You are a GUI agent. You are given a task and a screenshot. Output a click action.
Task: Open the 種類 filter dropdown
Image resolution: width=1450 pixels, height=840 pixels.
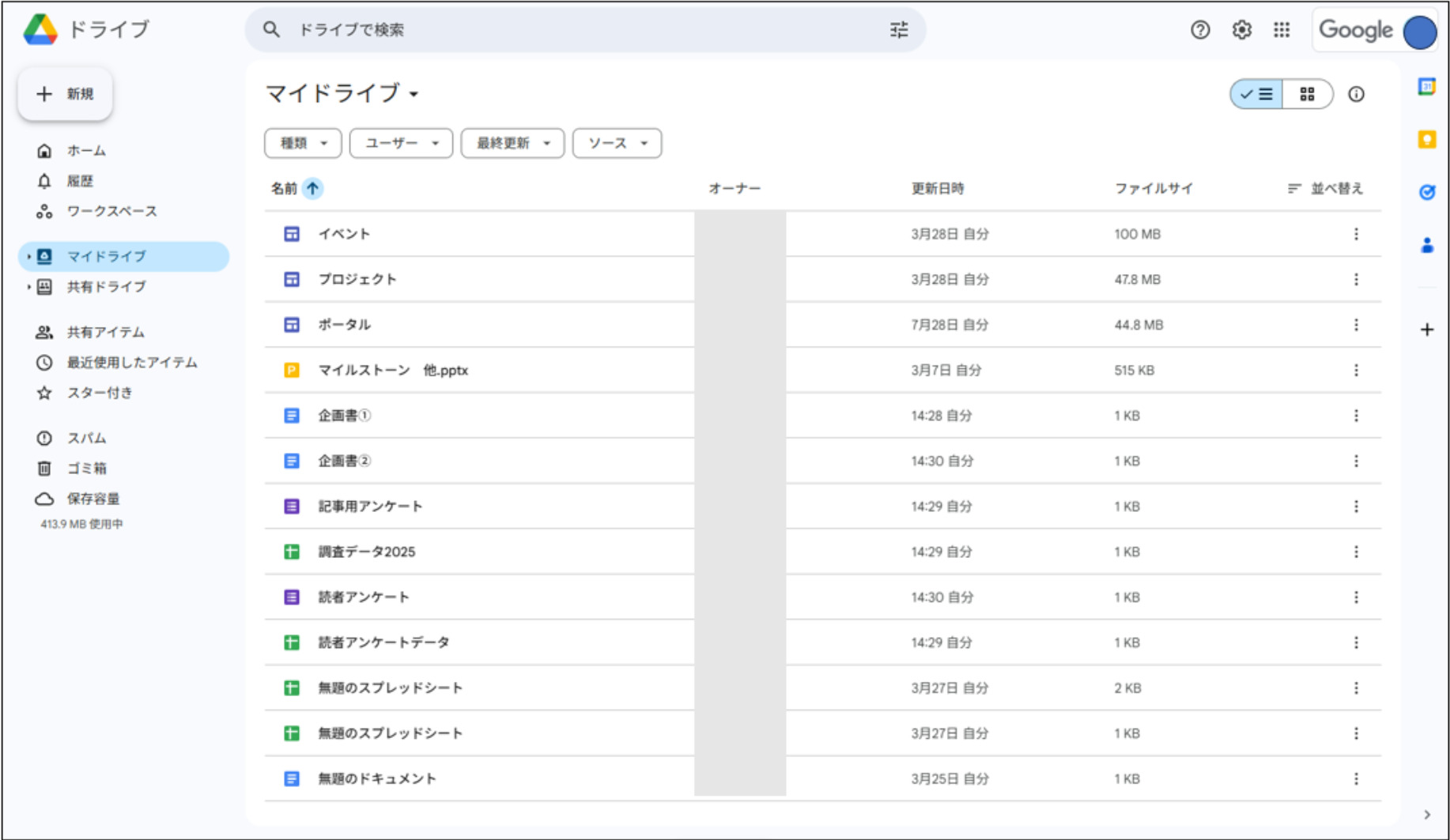pyautogui.click(x=303, y=143)
